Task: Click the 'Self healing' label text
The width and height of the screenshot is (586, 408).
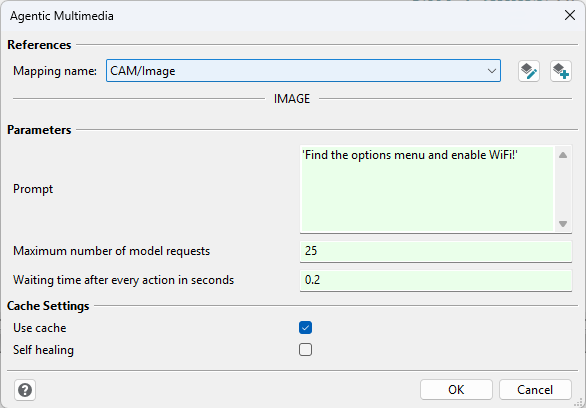Action: pos(43,350)
